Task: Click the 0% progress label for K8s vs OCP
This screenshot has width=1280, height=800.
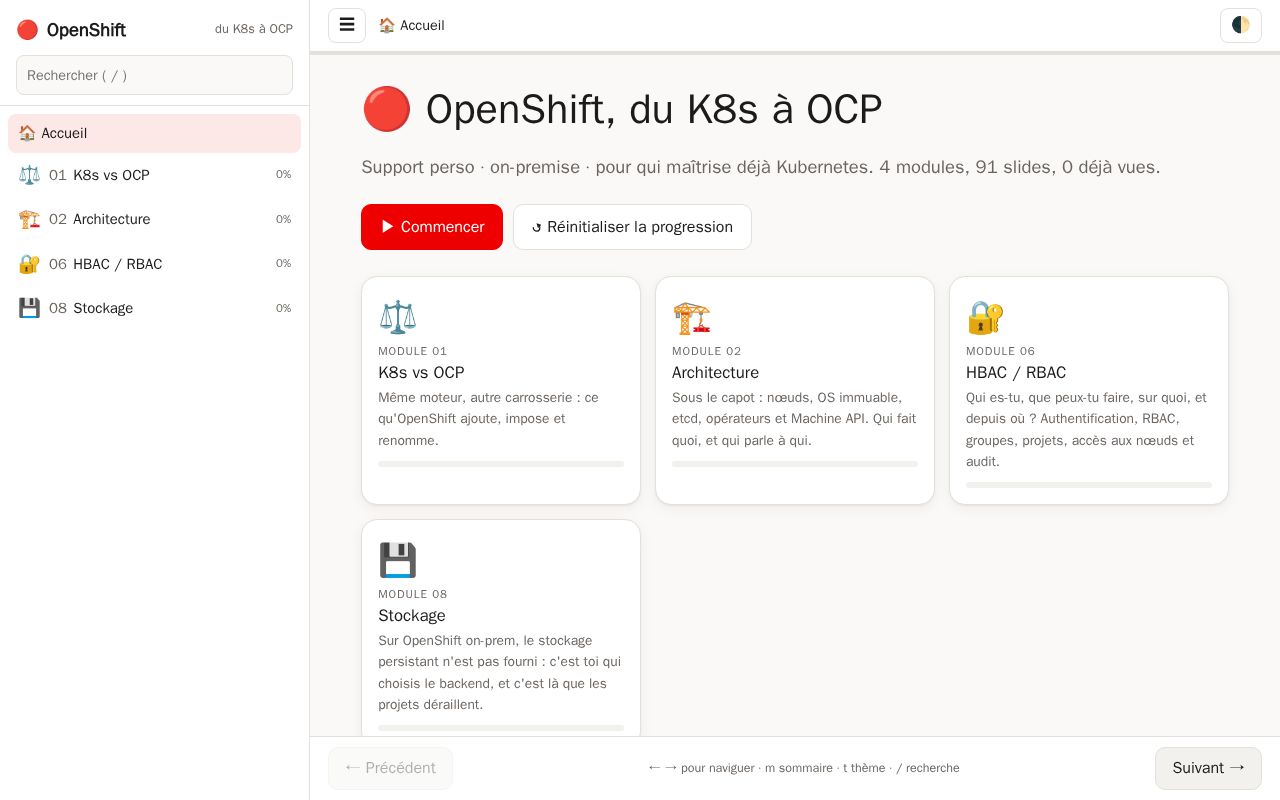Action: [284, 175]
